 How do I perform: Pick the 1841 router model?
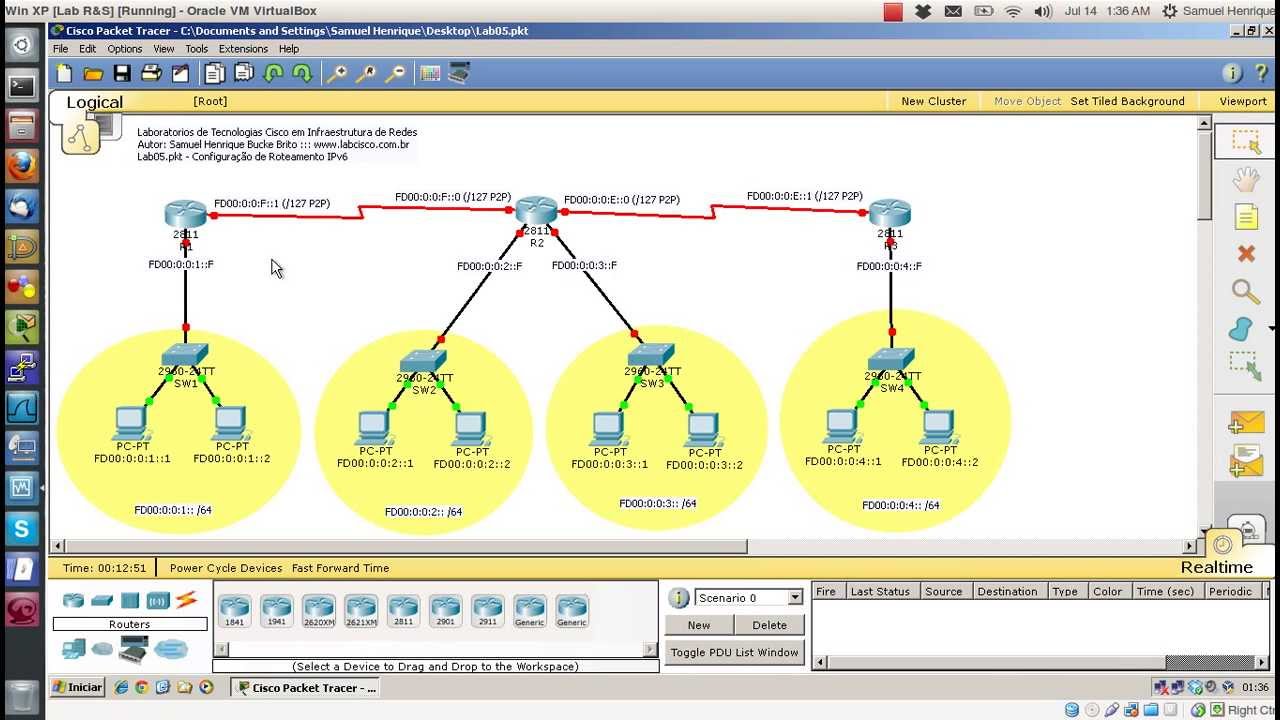coord(234,610)
